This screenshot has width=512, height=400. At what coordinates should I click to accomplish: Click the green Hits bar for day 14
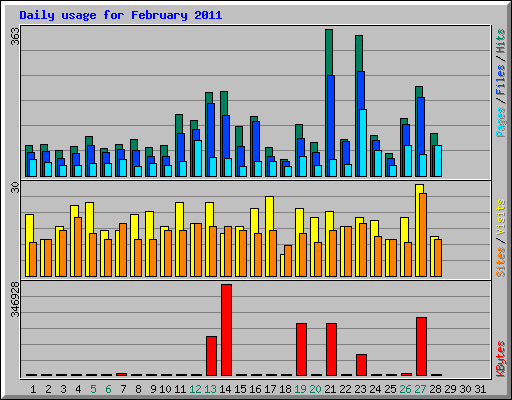pos(224,103)
